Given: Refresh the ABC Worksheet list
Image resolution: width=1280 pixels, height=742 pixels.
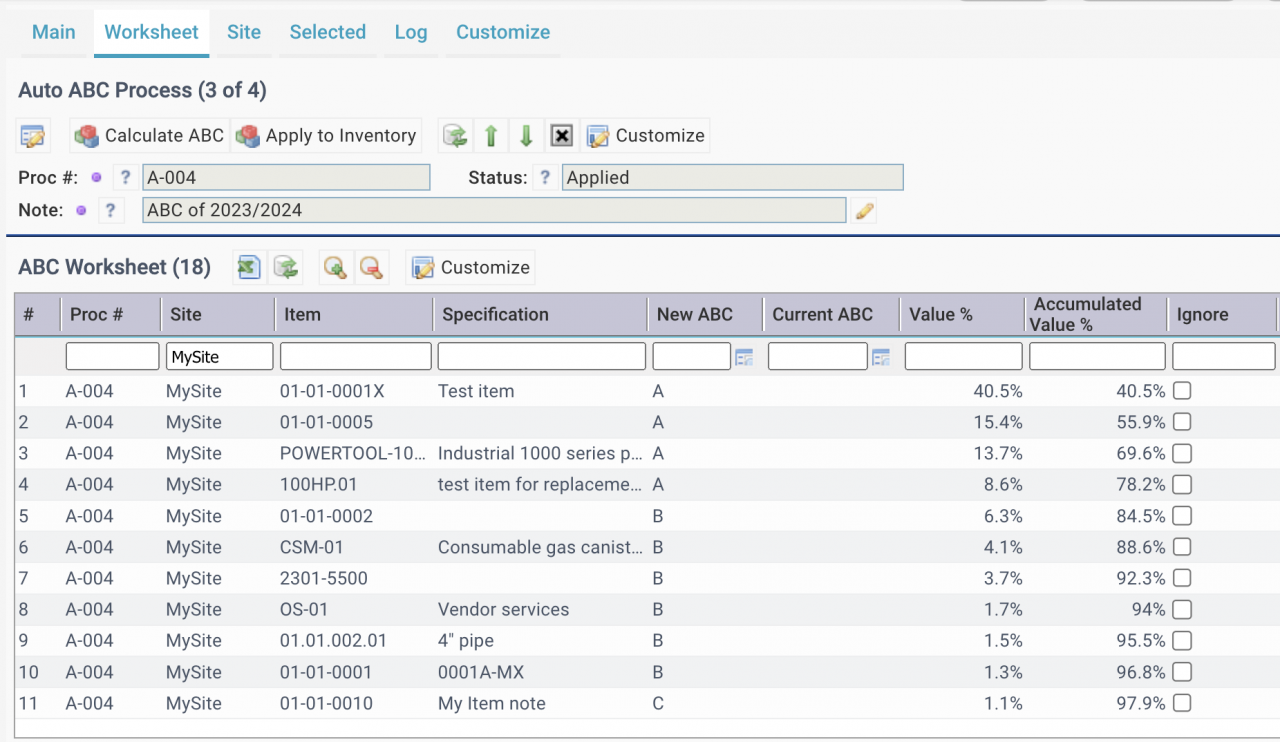Looking at the screenshot, I should [x=286, y=267].
